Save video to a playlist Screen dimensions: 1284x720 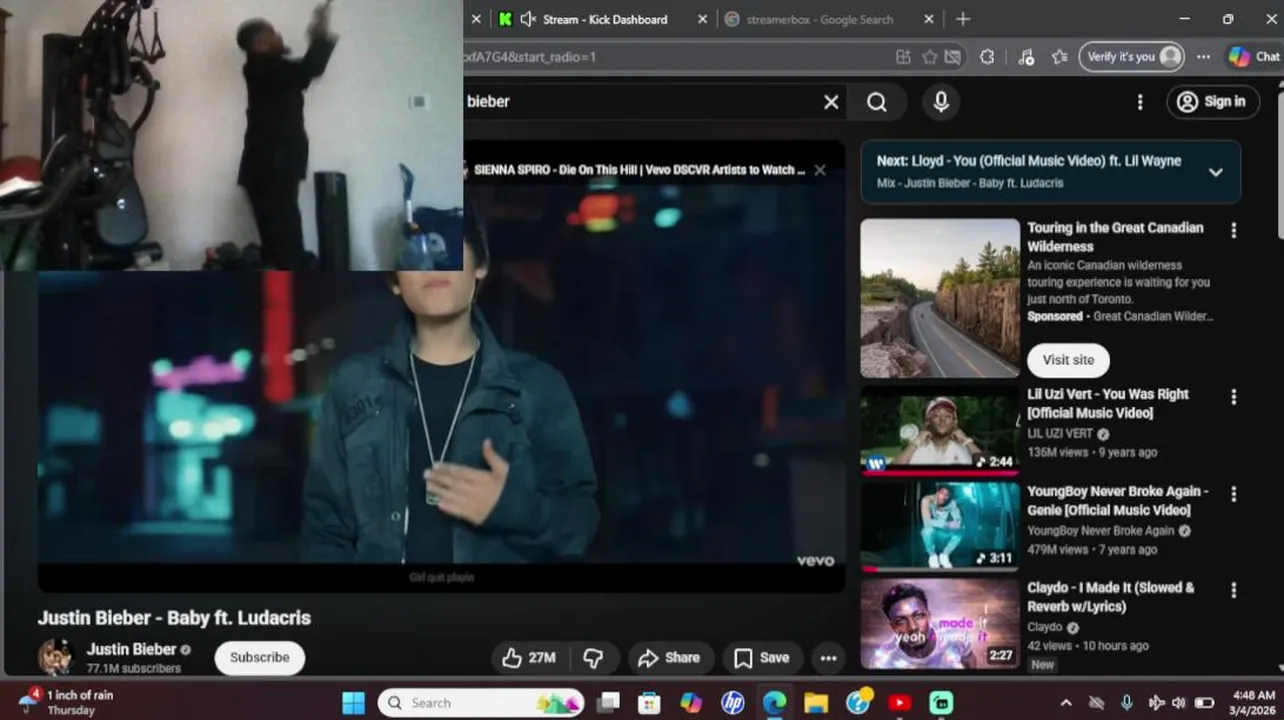tap(762, 658)
